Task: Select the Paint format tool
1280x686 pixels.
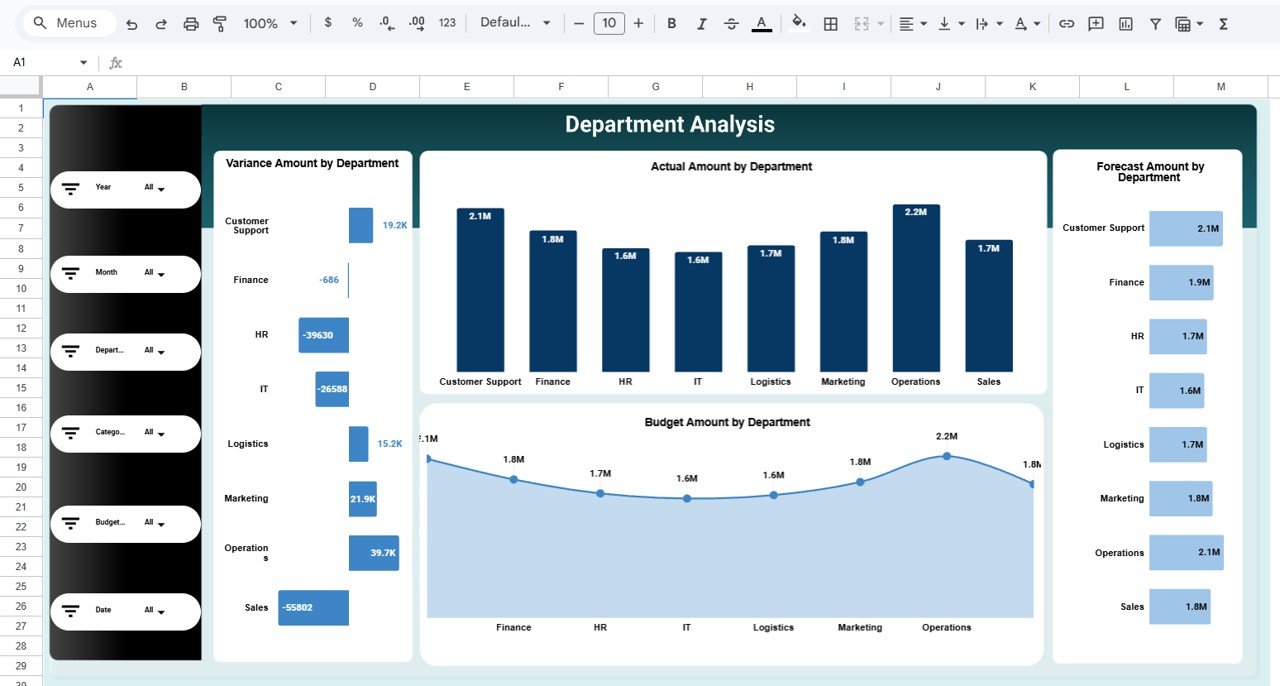Action: [x=219, y=22]
